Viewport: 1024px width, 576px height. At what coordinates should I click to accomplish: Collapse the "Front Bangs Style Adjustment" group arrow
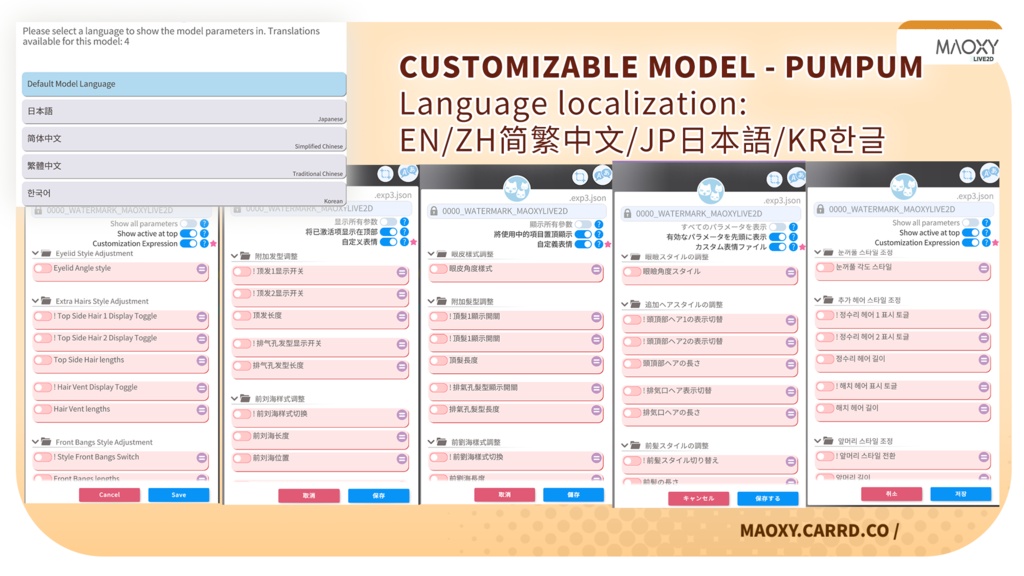coord(35,442)
